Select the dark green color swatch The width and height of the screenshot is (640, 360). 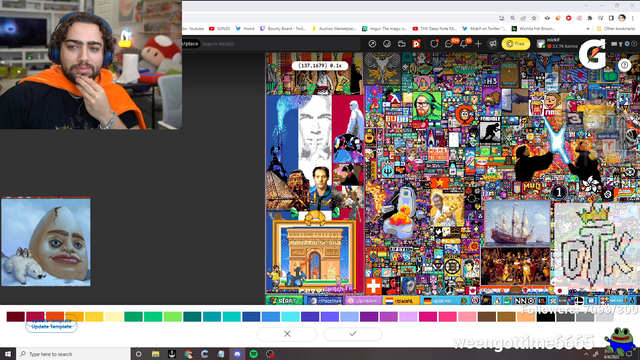(x=133, y=317)
